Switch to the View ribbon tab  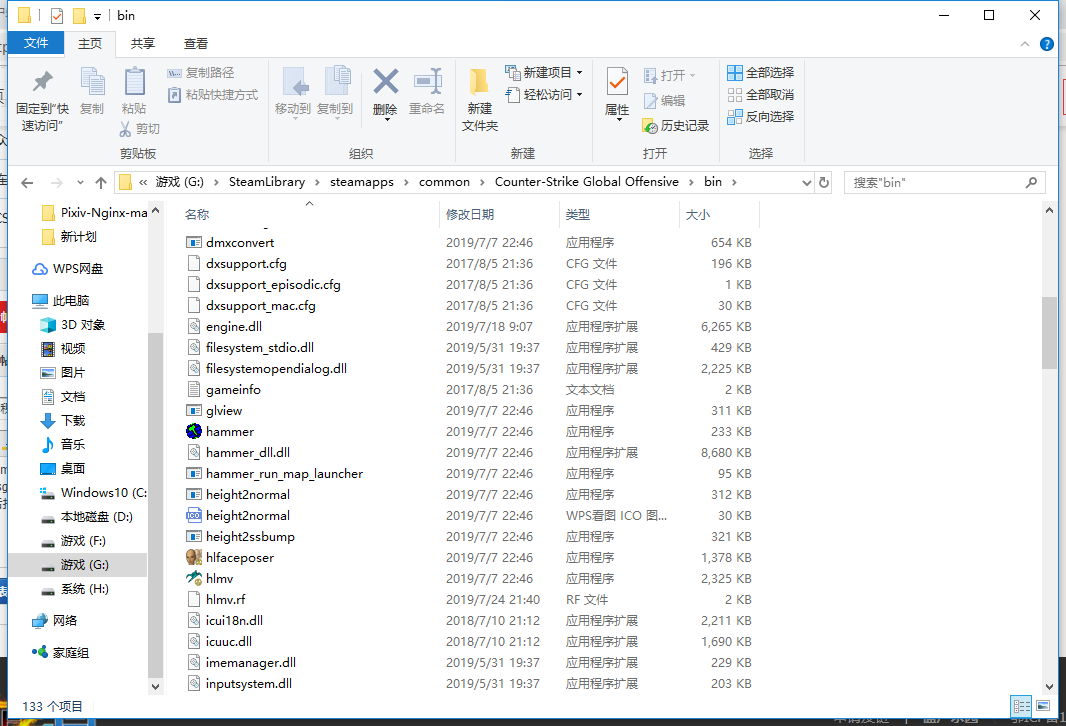[x=196, y=44]
